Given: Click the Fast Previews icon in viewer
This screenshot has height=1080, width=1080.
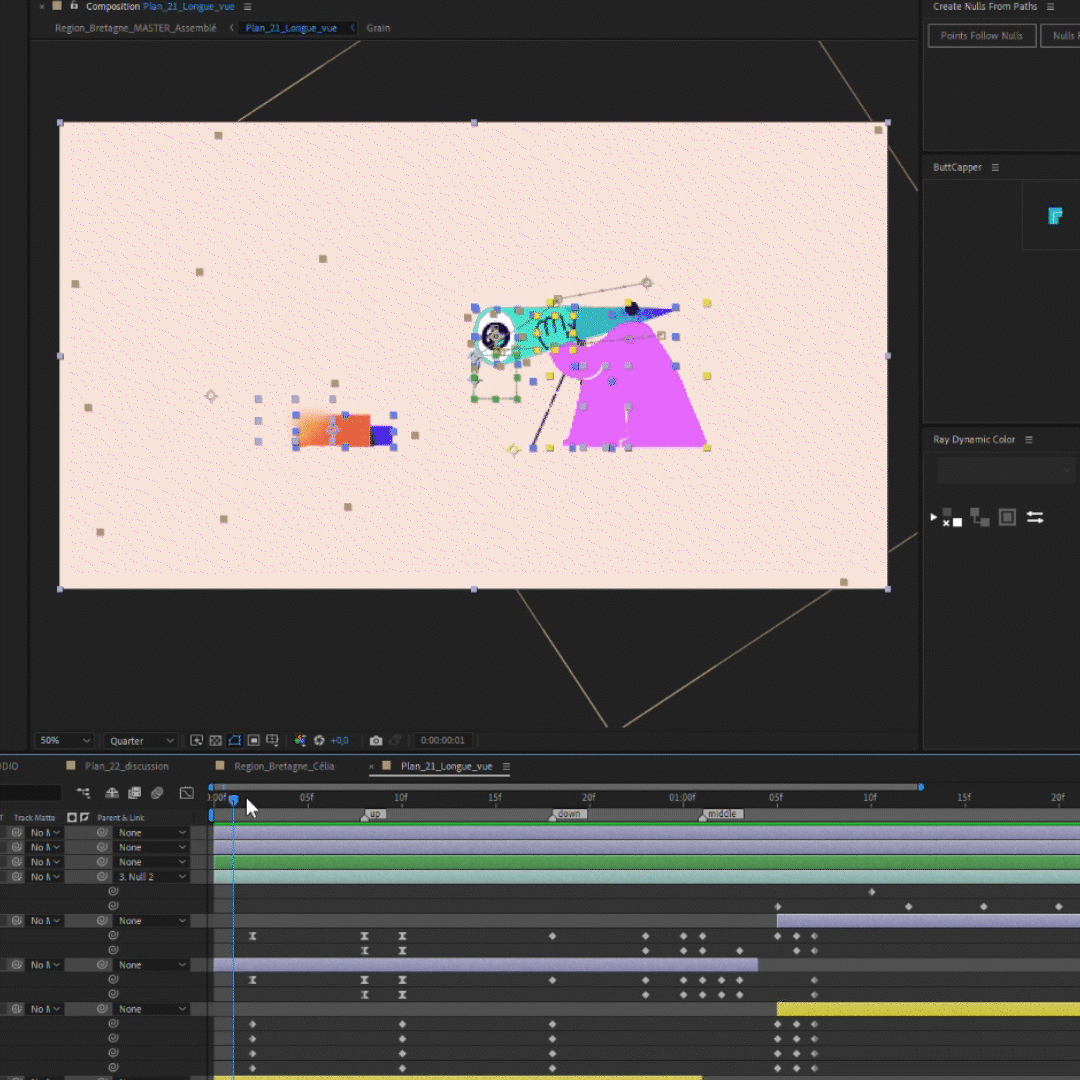Looking at the screenshot, I should (x=196, y=740).
